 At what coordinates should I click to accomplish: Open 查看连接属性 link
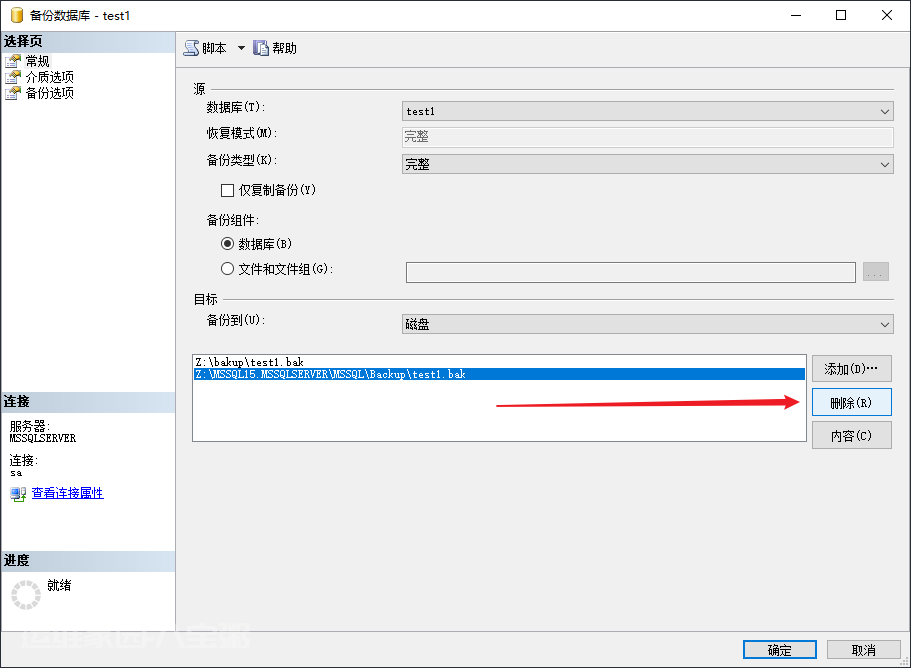coord(67,493)
